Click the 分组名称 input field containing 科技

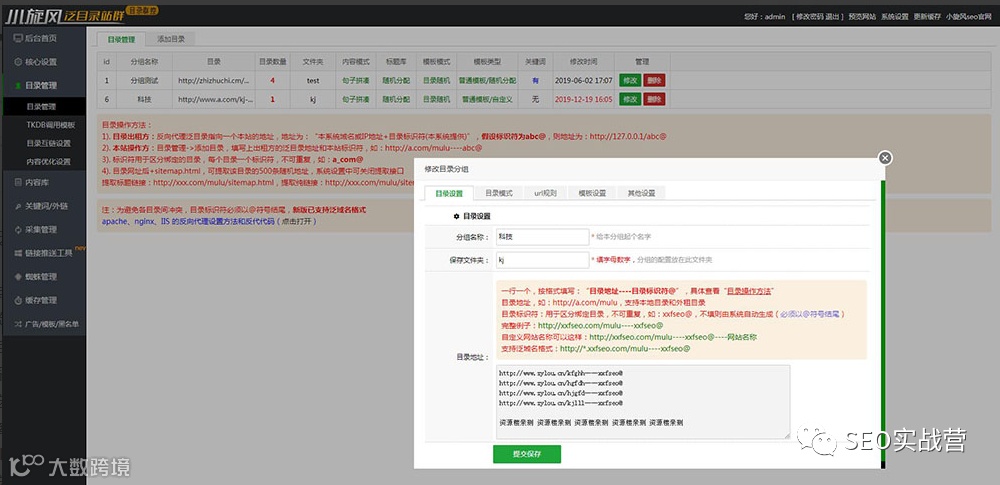(x=541, y=237)
